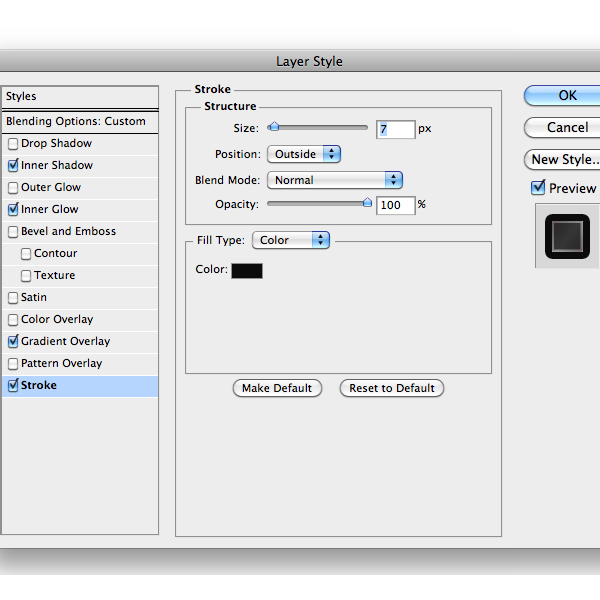Uncheck the Stroke checkbox

[x=13, y=385]
